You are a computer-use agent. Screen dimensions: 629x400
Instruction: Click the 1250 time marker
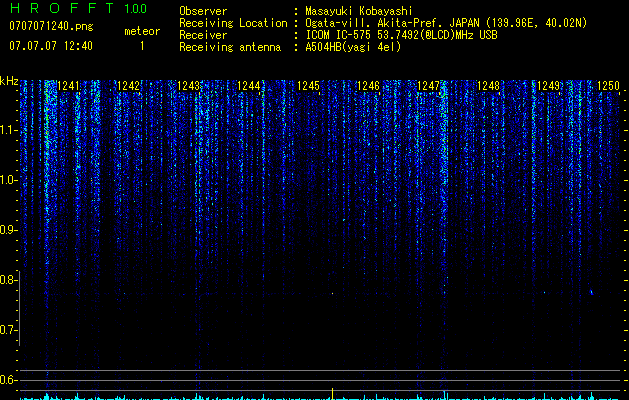coord(609,85)
